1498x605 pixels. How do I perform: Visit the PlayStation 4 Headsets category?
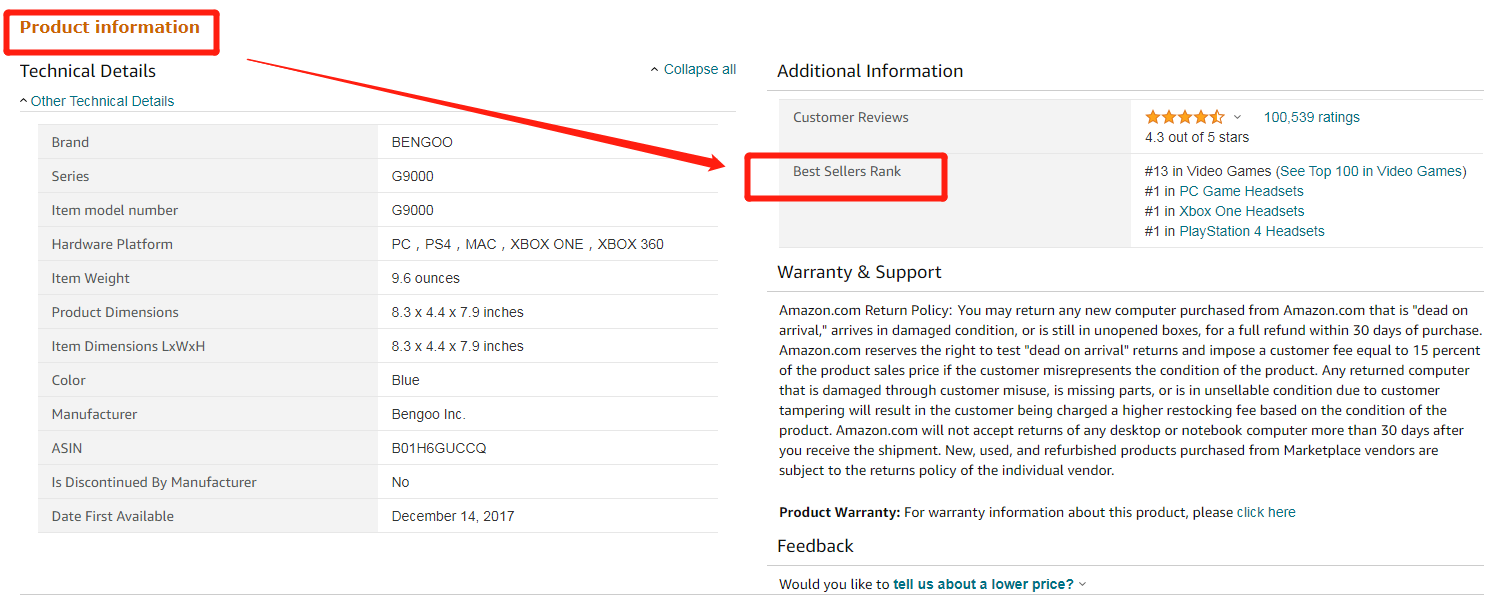pos(1251,231)
